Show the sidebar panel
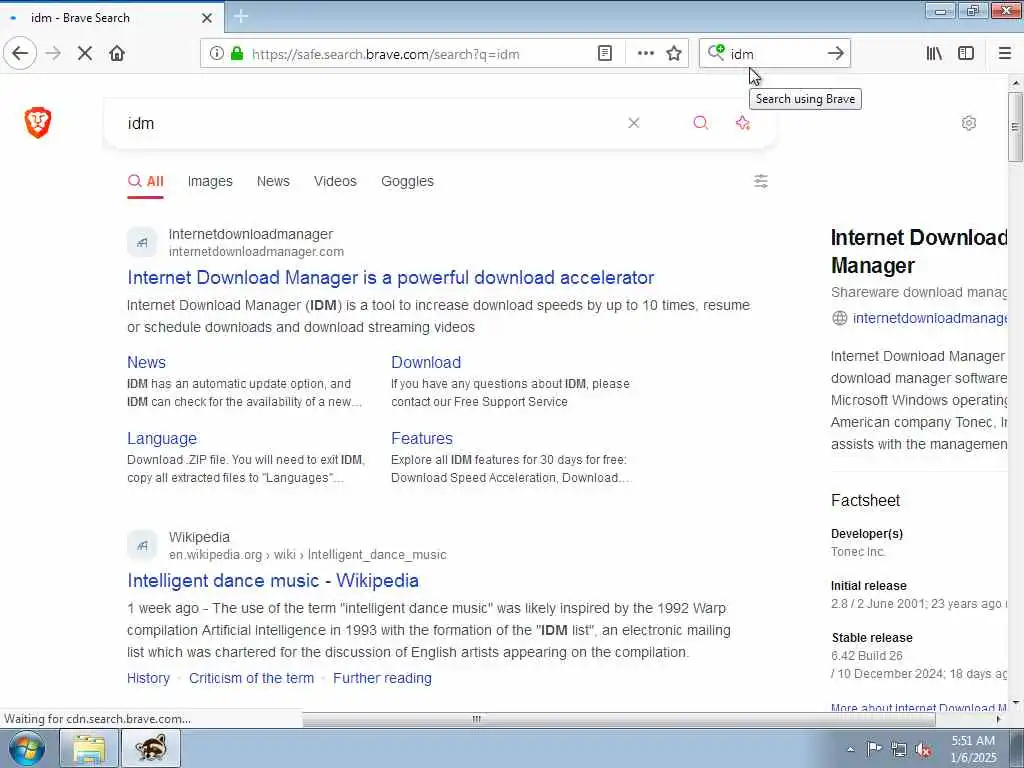This screenshot has width=1024, height=768. pyautogui.click(x=966, y=54)
